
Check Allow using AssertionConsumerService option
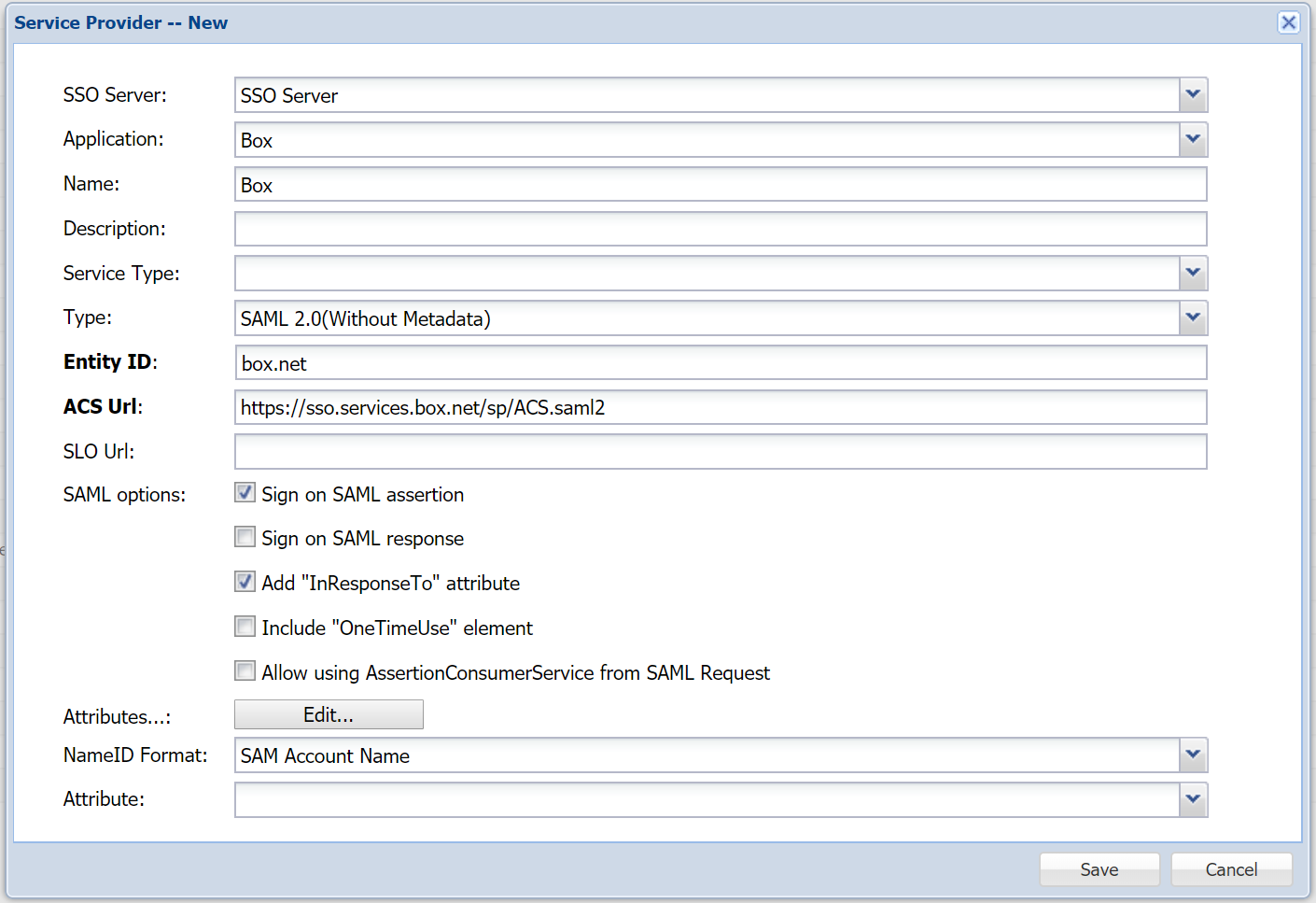tap(245, 671)
